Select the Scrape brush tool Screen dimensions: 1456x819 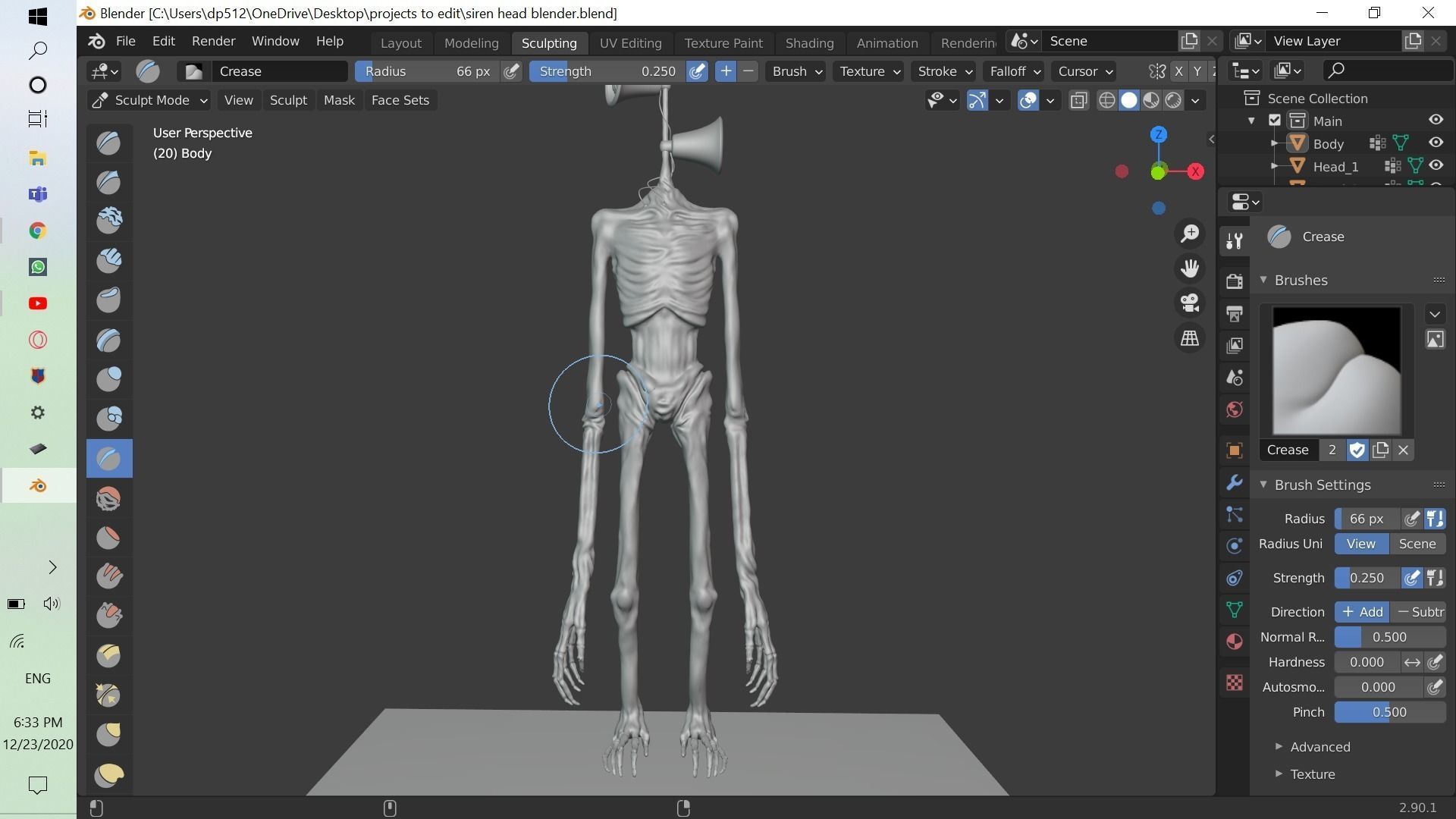pyautogui.click(x=109, y=616)
